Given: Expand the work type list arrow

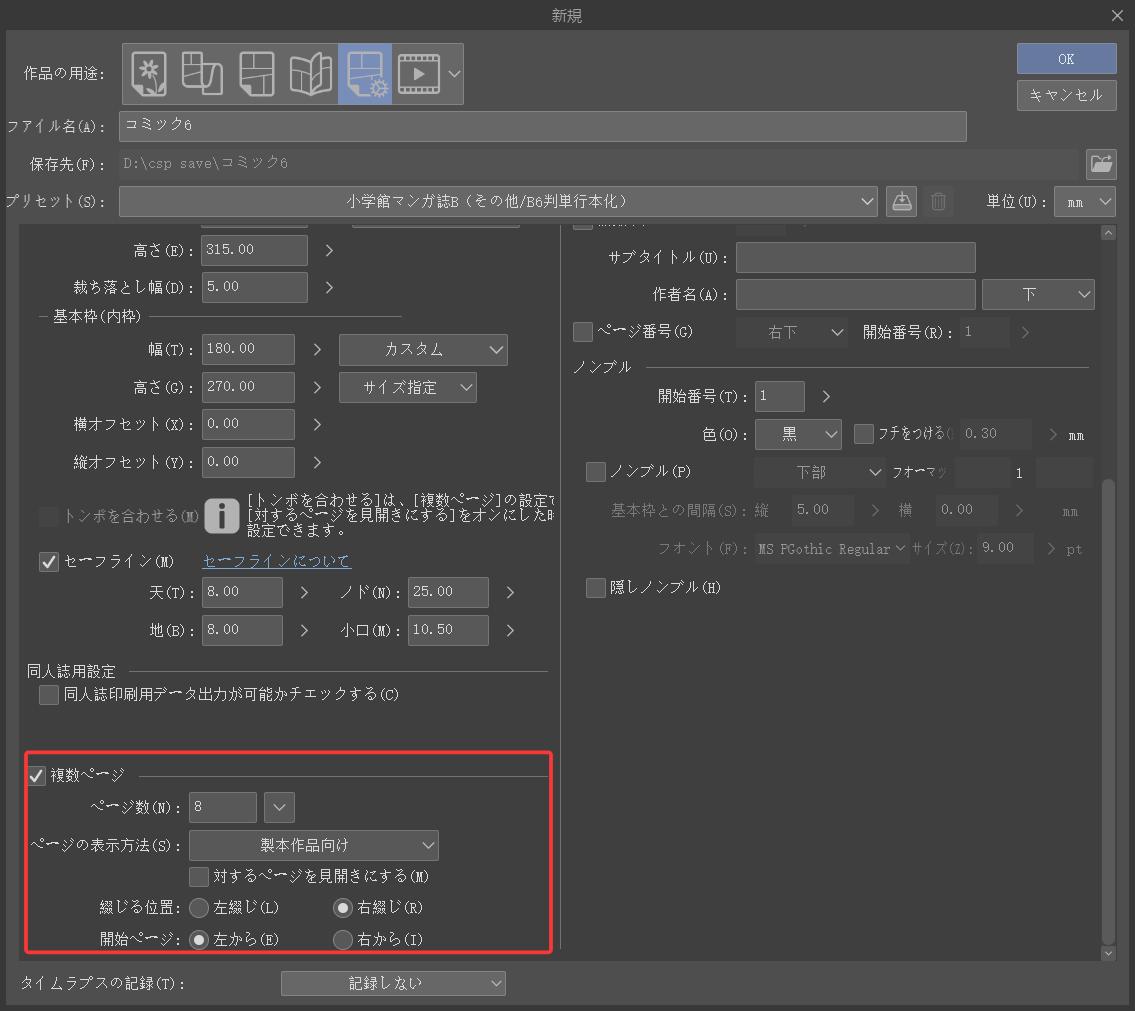Looking at the screenshot, I should (x=454, y=74).
